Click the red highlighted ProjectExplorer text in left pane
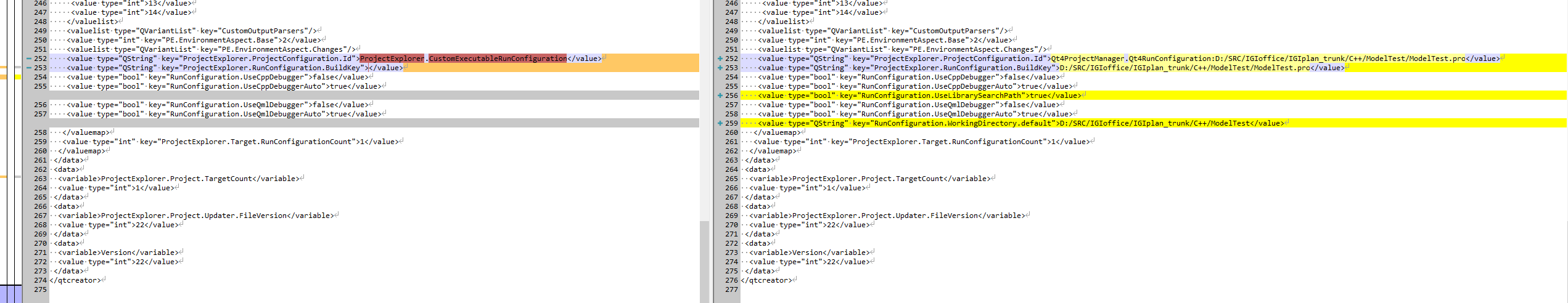 point(392,59)
